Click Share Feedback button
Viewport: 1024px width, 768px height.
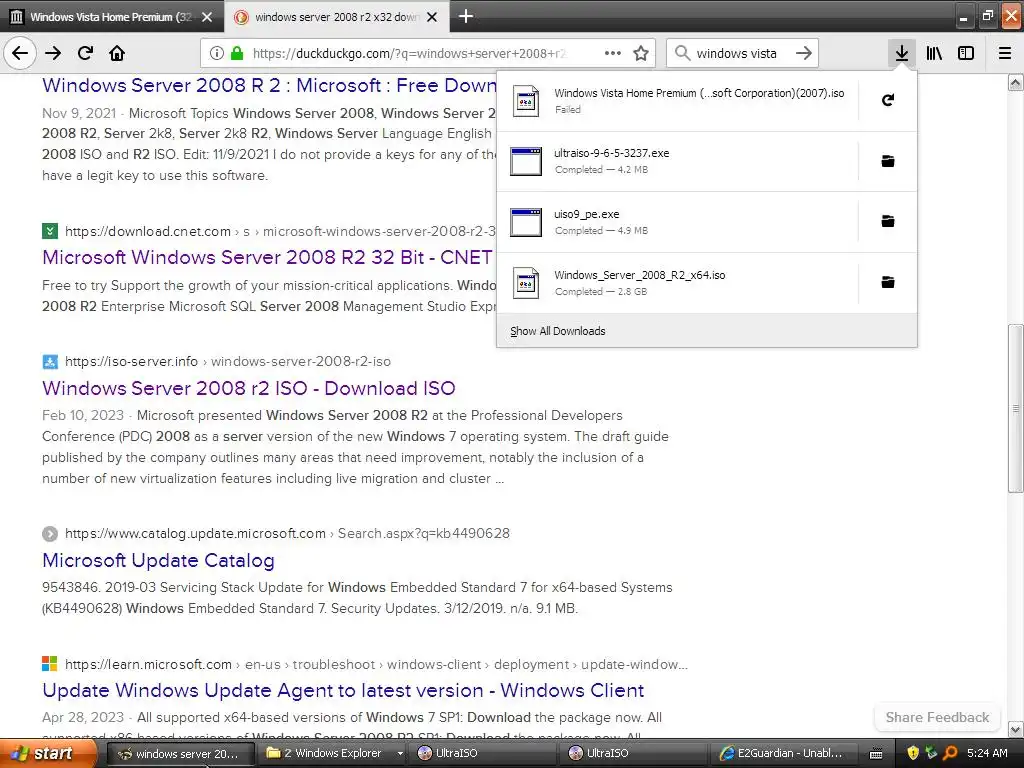[937, 717]
